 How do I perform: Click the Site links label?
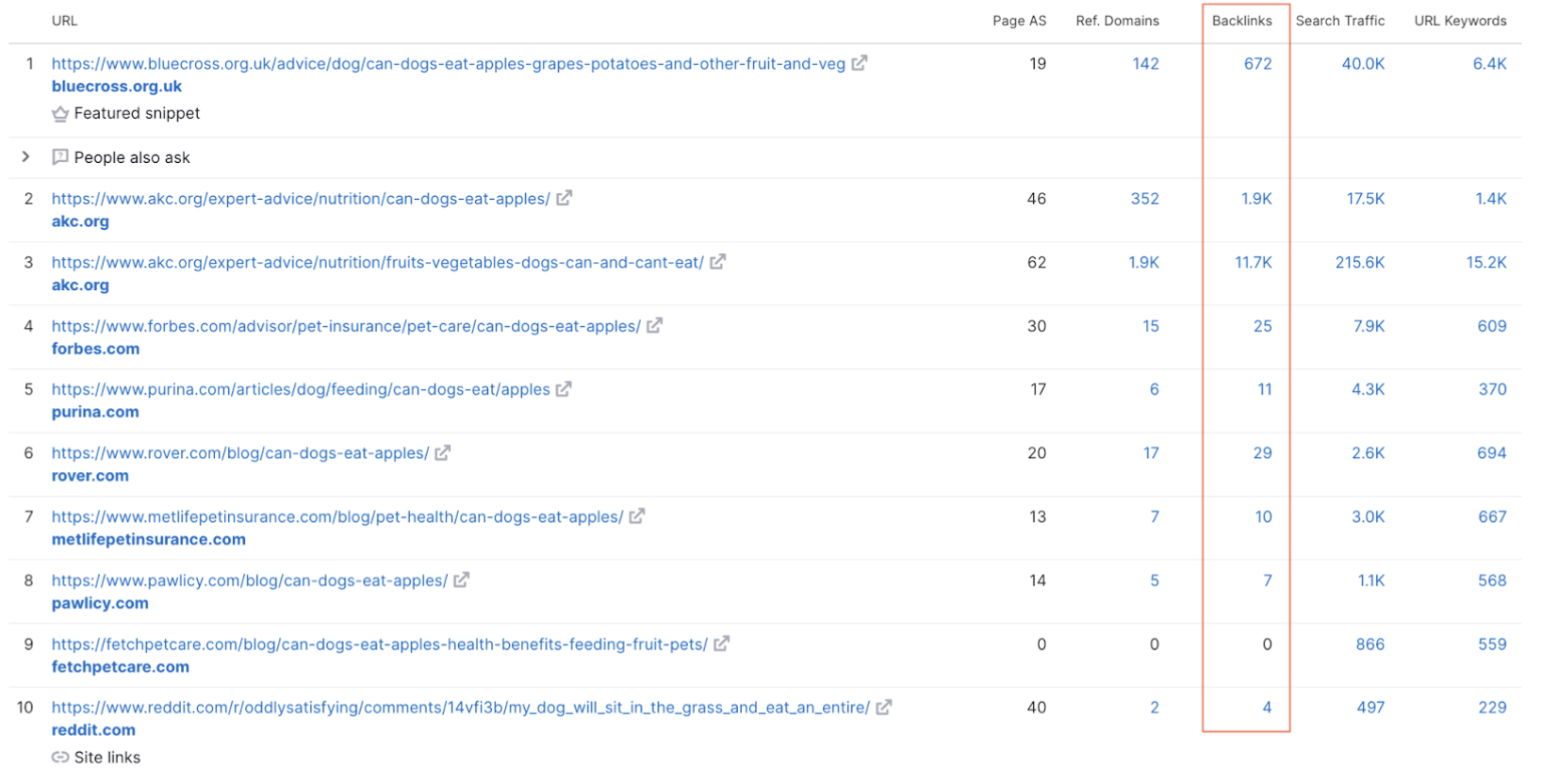(x=107, y=758)
